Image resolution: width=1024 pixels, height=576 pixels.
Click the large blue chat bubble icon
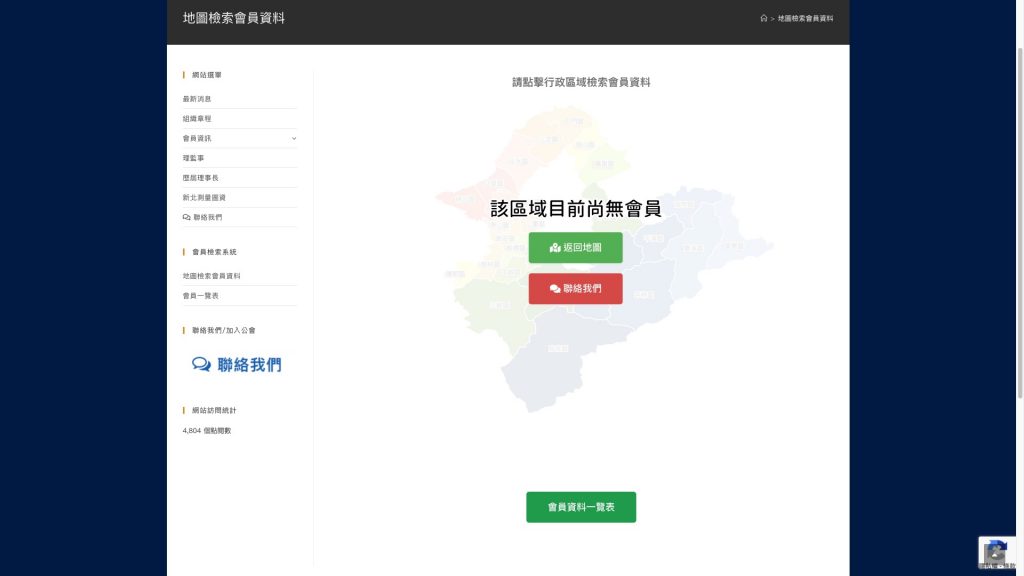pyautogui.click(x=201, y=365)
